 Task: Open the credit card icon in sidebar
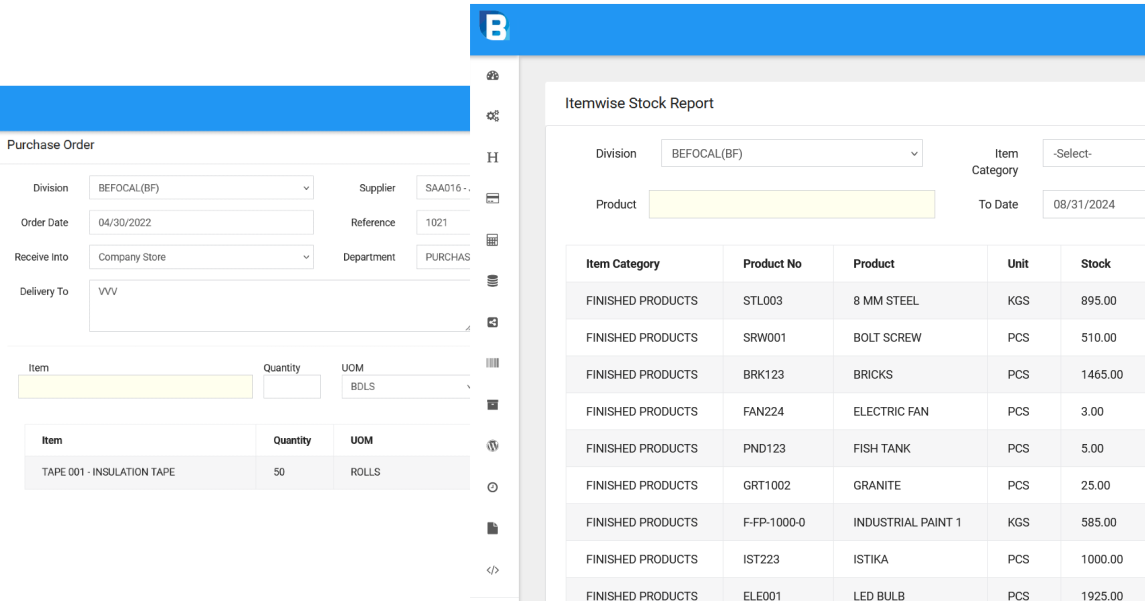[x=492, y=198]
